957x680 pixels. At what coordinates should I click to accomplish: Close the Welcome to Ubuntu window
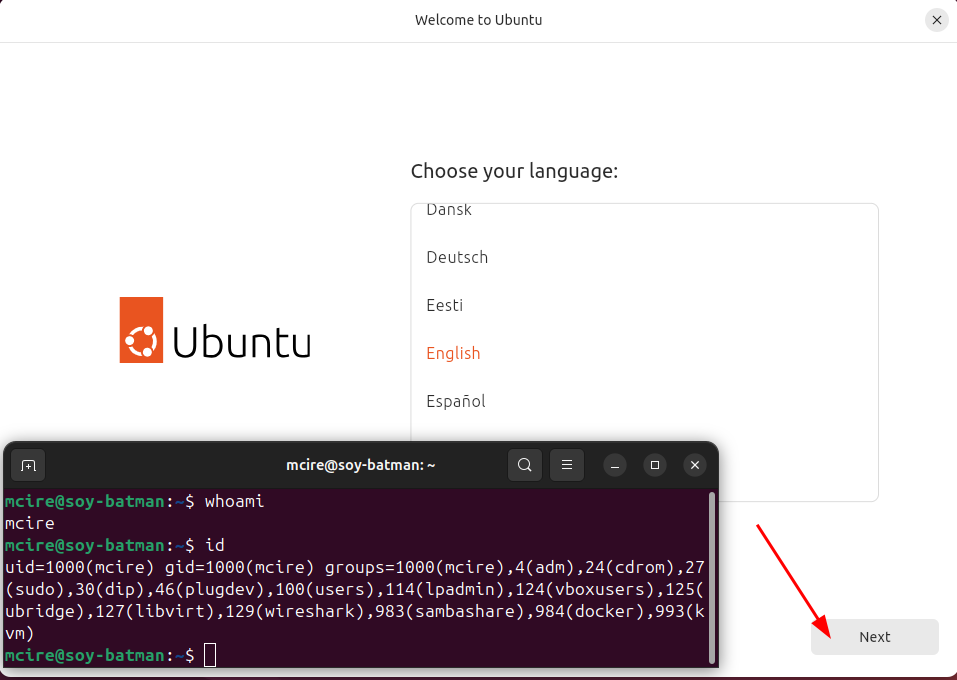click(x=936, y=20)
